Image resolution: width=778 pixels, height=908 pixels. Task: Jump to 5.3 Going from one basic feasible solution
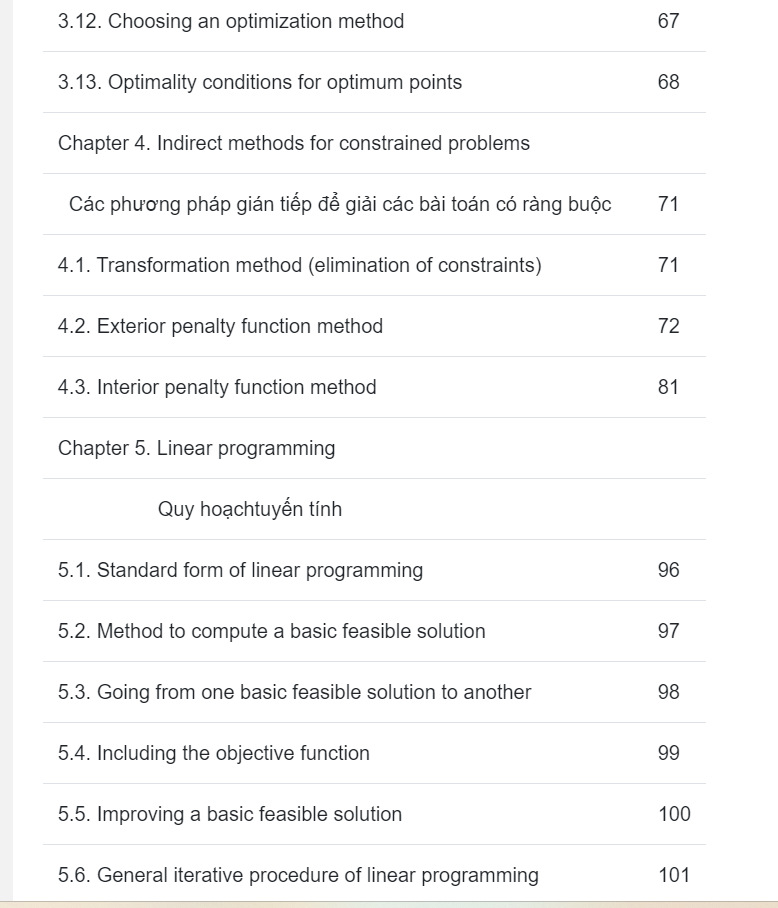[x=295, y=692]
